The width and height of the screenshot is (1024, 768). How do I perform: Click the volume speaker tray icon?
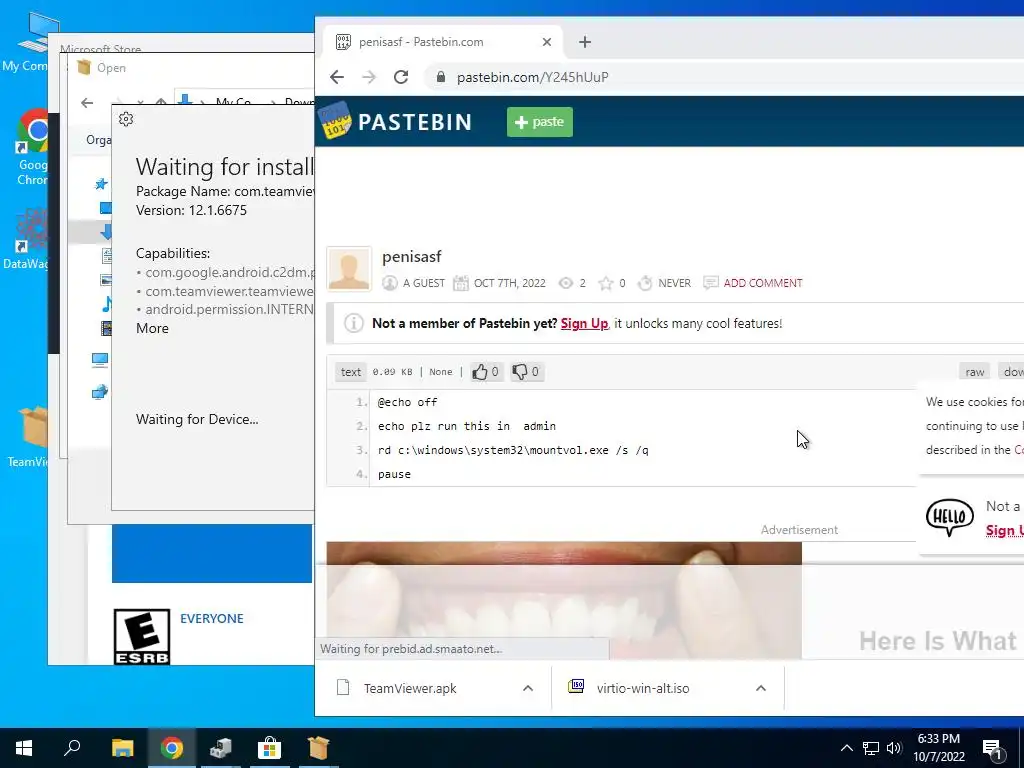(x=894, y=748)
